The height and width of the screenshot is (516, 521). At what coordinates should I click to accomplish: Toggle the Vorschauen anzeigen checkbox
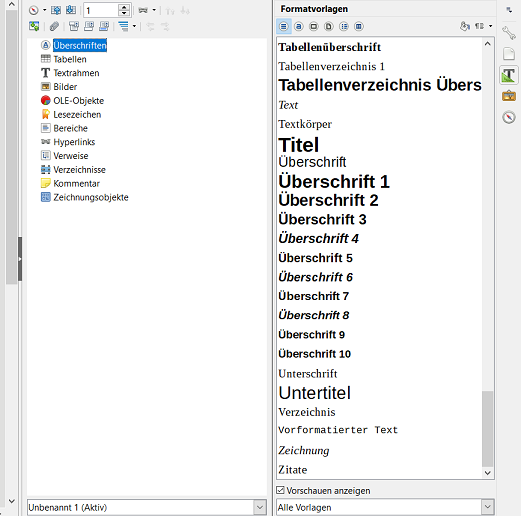click(280, 490)
